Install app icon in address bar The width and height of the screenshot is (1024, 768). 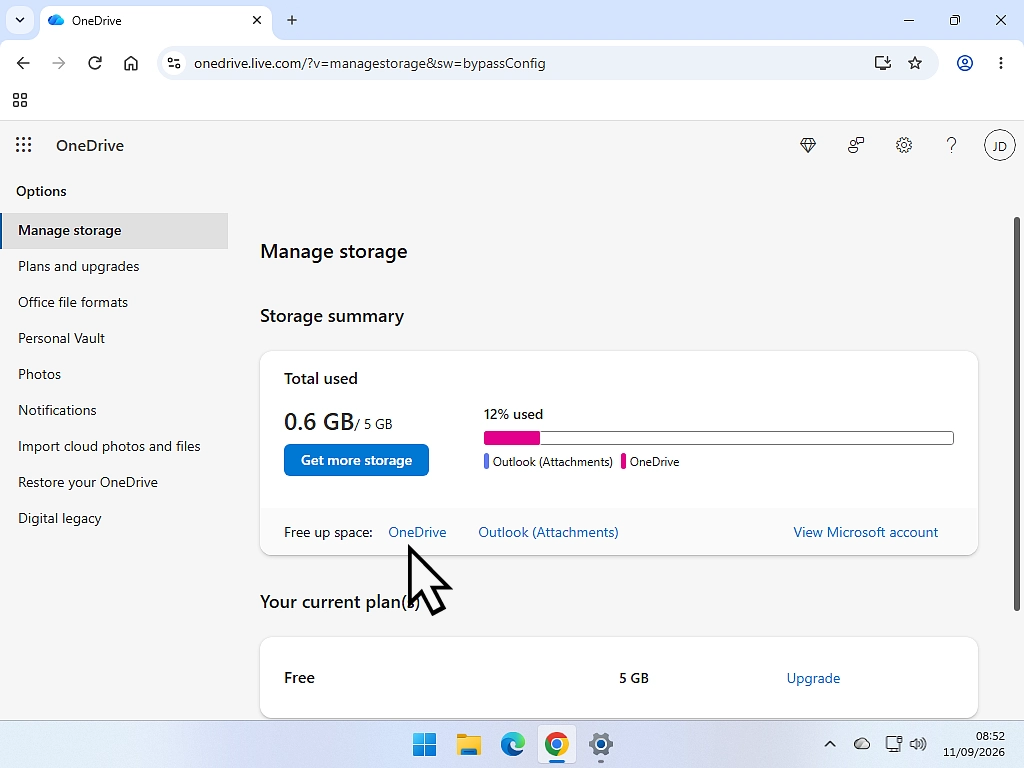[x=882, y=63]
